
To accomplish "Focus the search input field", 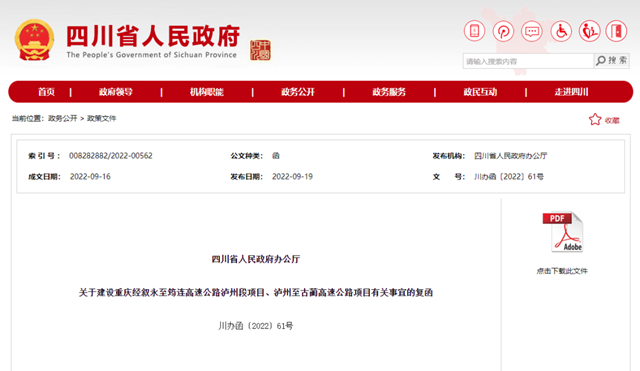I will [528, 61].
